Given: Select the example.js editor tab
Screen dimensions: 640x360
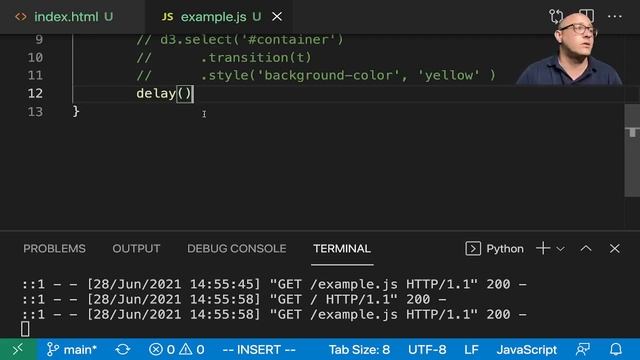Looking at the screenshot, I should [220, 17].
